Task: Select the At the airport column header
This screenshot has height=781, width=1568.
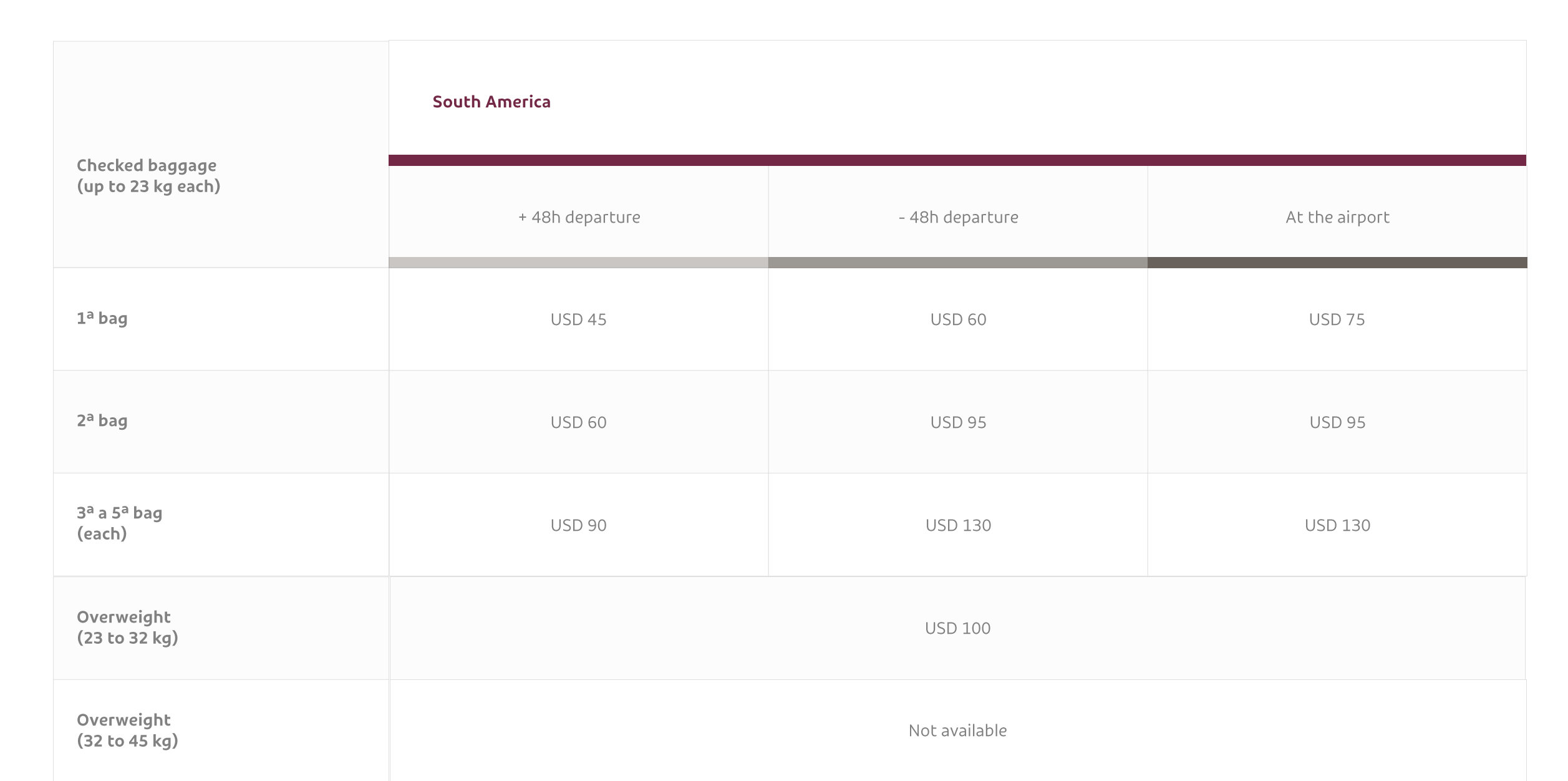Action: coord(1337,217)
